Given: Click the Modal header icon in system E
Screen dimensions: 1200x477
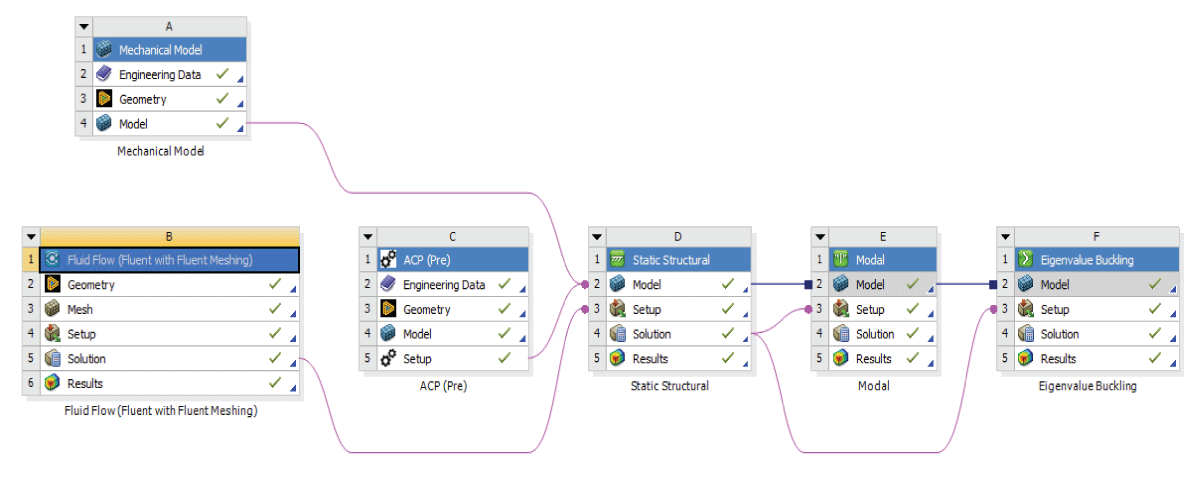Looking at the screenshot, I should [840, 260].
